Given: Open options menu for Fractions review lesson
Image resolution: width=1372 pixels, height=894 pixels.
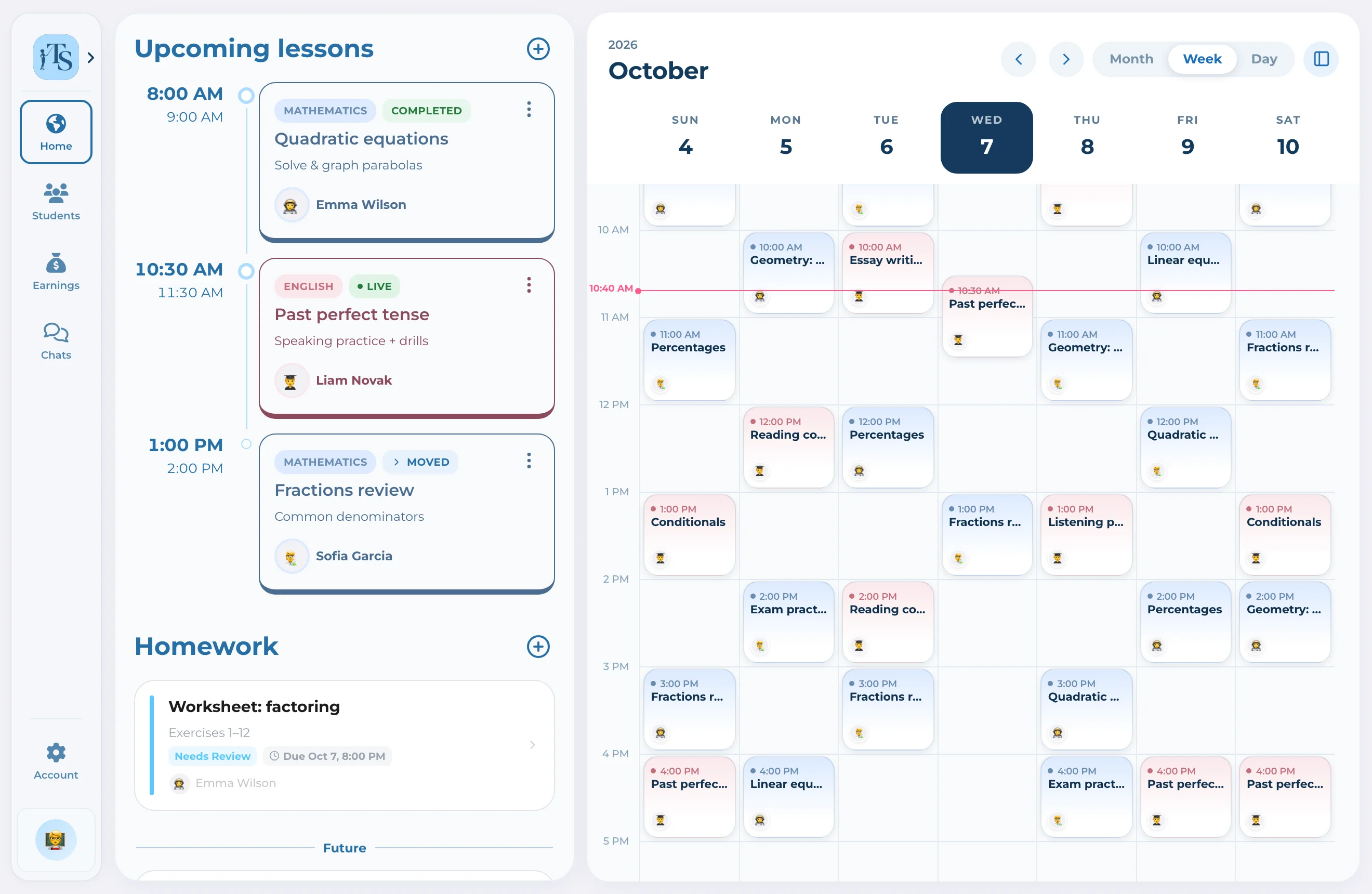Looking at the screenshot, I should [529, 461].
